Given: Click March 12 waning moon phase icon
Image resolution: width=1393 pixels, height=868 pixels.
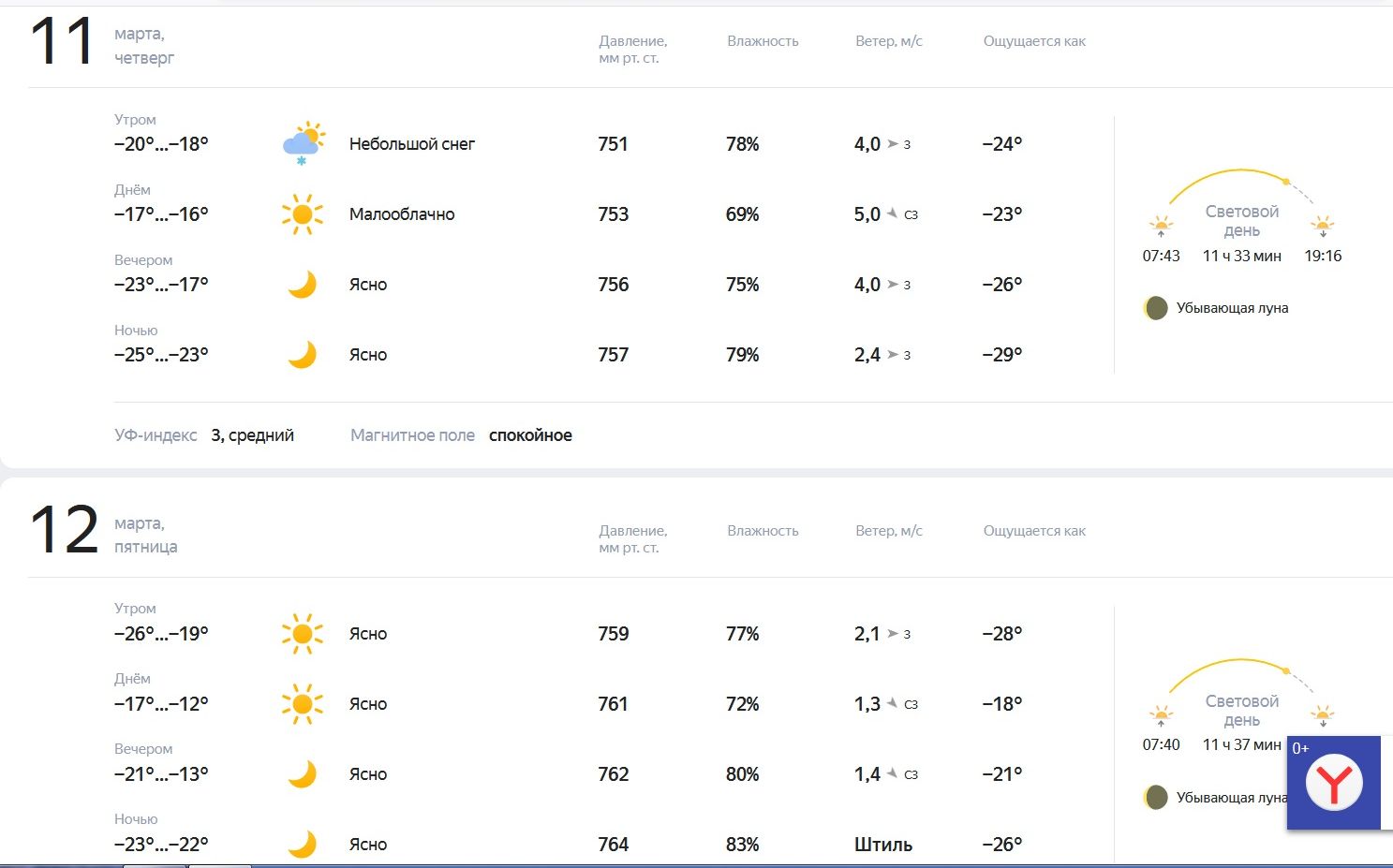Looking at the screenshot, I should (x=1156, y=798).
